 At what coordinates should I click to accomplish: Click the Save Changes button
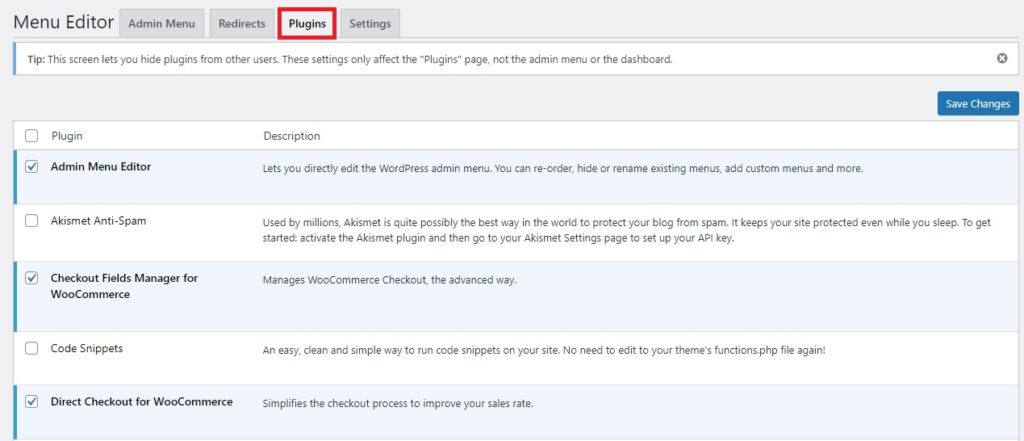pyautogui.click(x=978, y=103)
